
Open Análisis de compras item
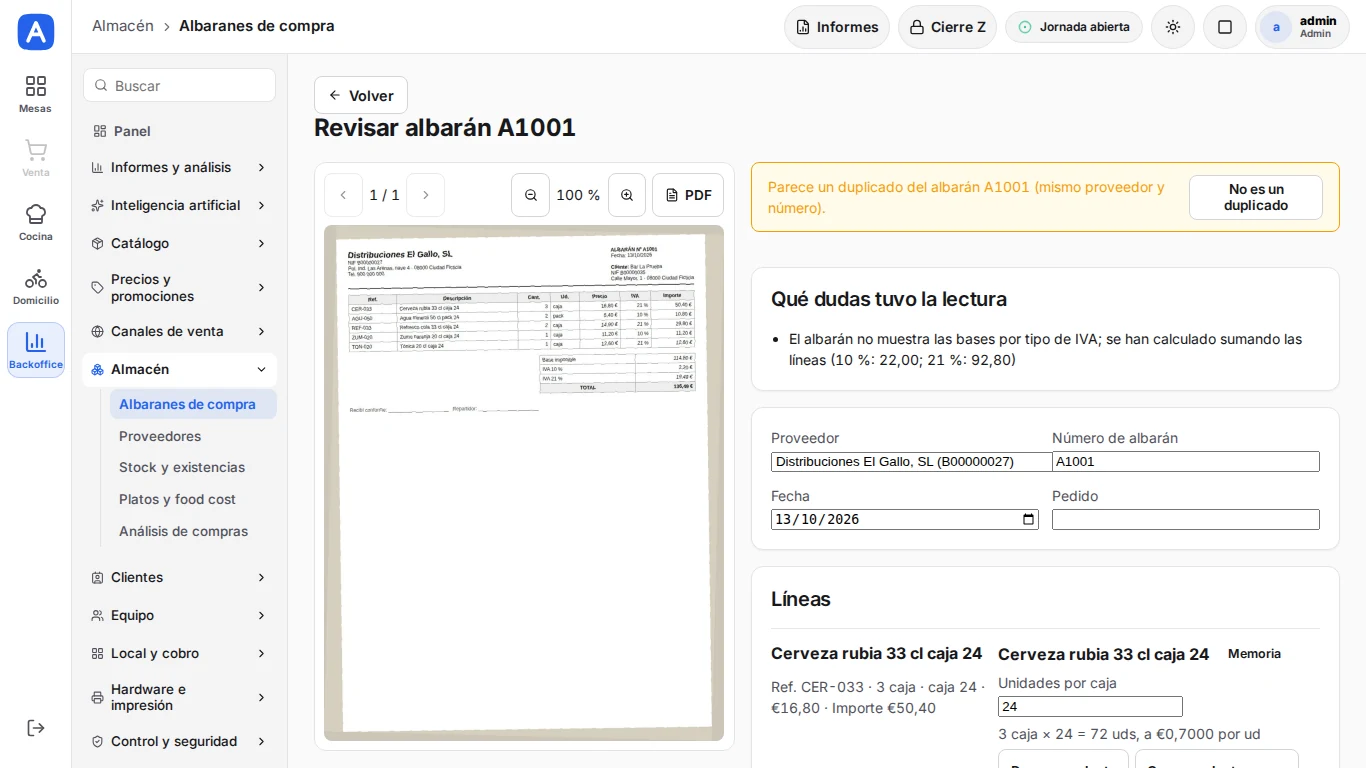point(193,531)
